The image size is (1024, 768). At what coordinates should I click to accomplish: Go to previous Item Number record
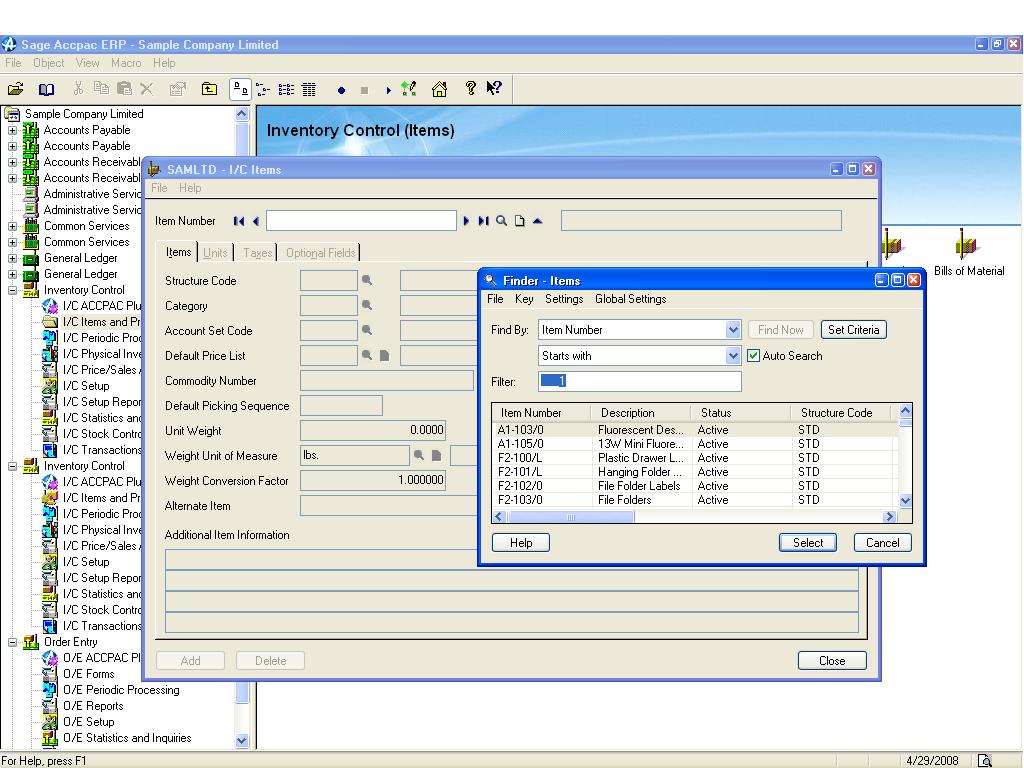coord(256,221)
